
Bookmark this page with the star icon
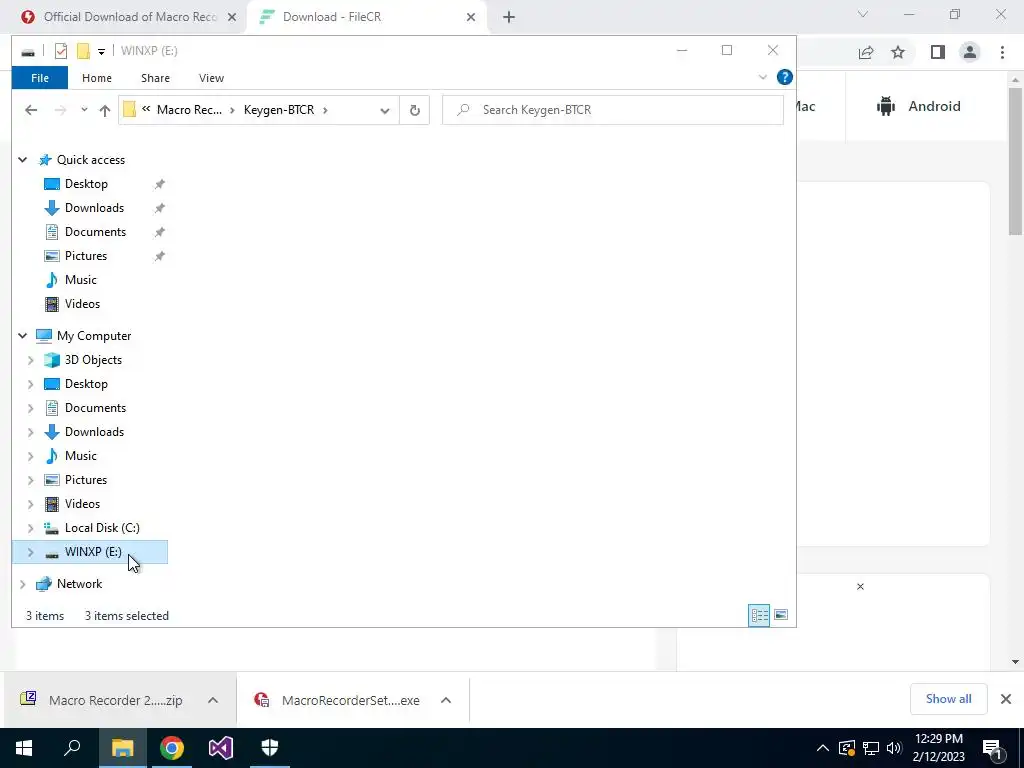point(898,52)
